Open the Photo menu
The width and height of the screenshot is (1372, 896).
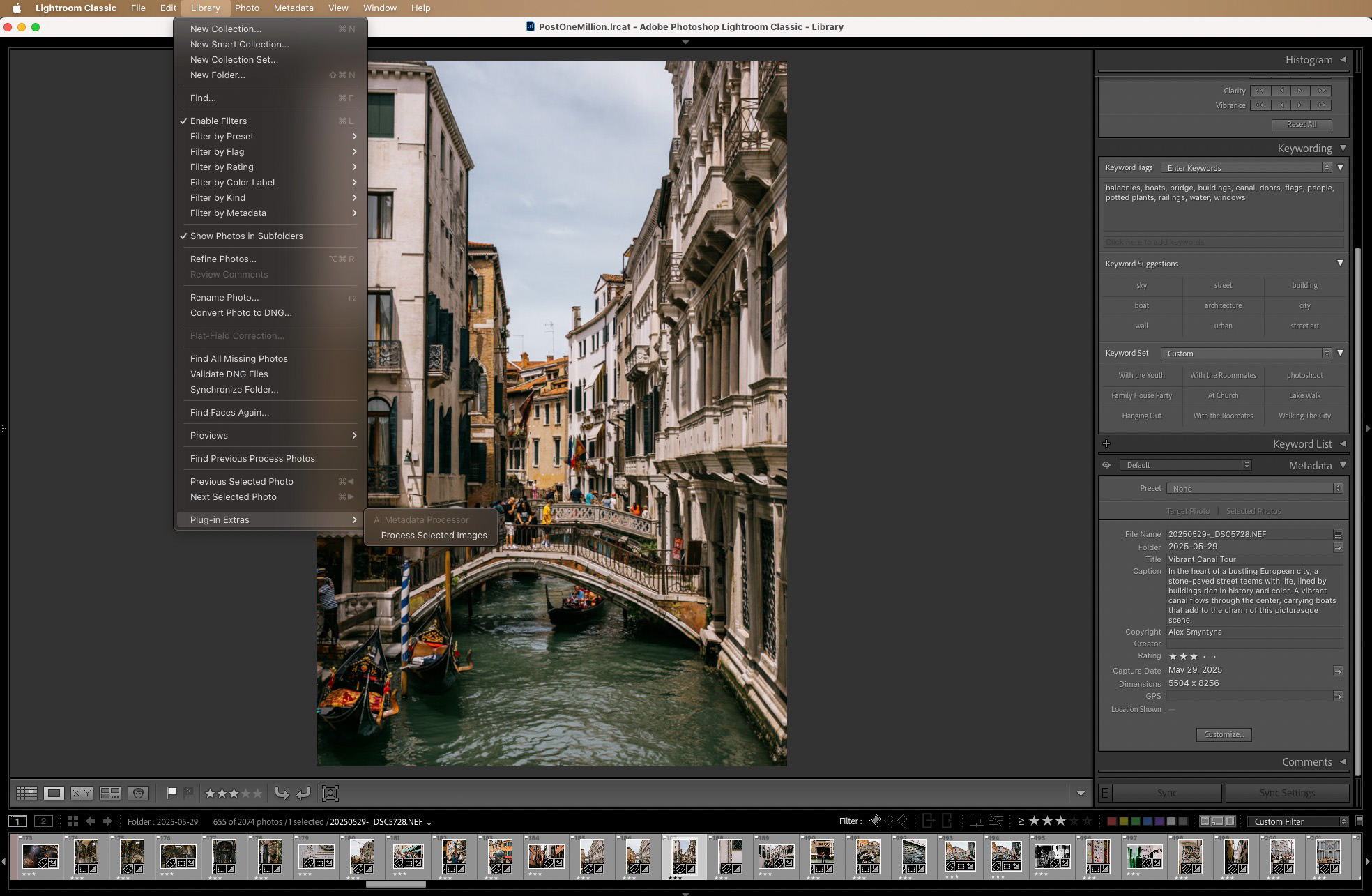click(246, 8)
